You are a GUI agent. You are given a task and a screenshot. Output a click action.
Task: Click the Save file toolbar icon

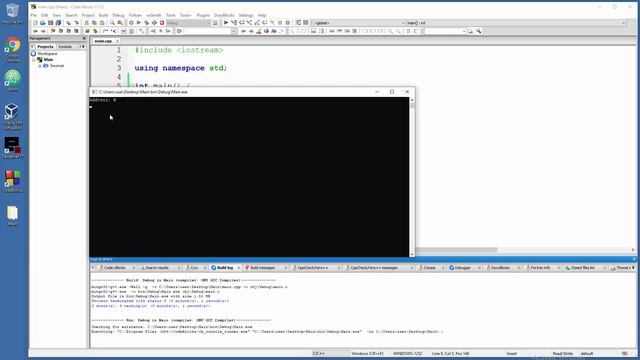[x=50, y=23]
